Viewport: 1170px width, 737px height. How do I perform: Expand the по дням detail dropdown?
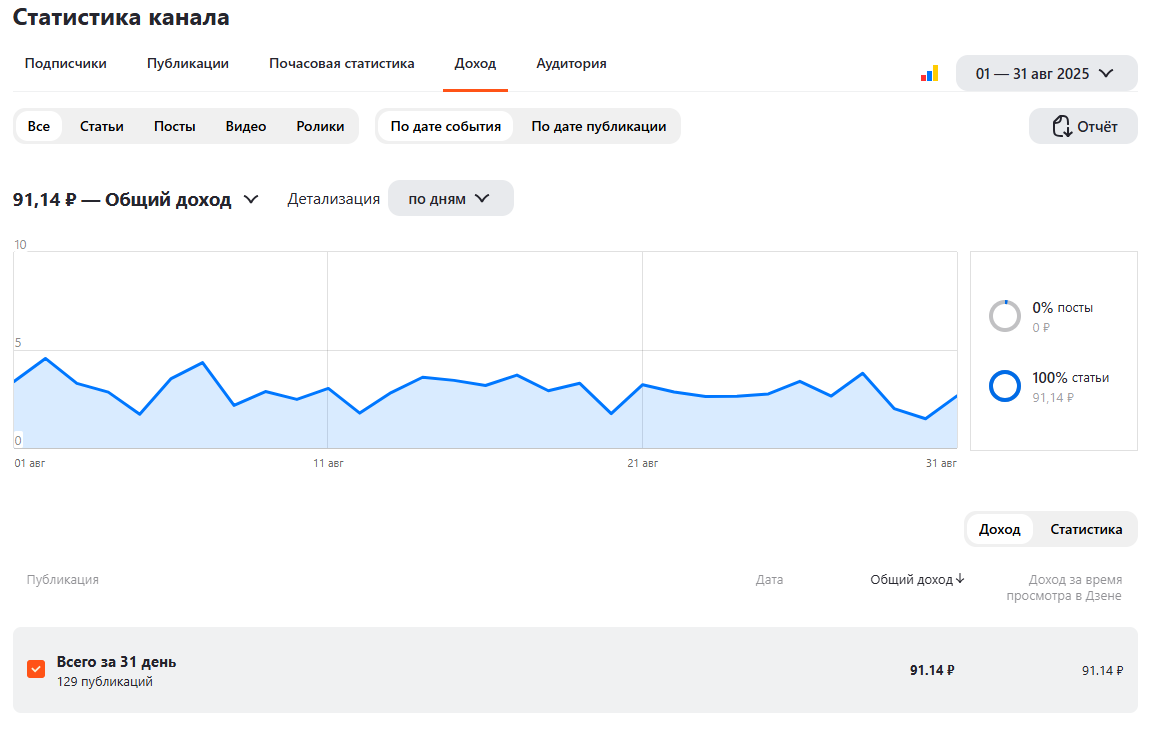pyautogui.click(x=450, y=198)
